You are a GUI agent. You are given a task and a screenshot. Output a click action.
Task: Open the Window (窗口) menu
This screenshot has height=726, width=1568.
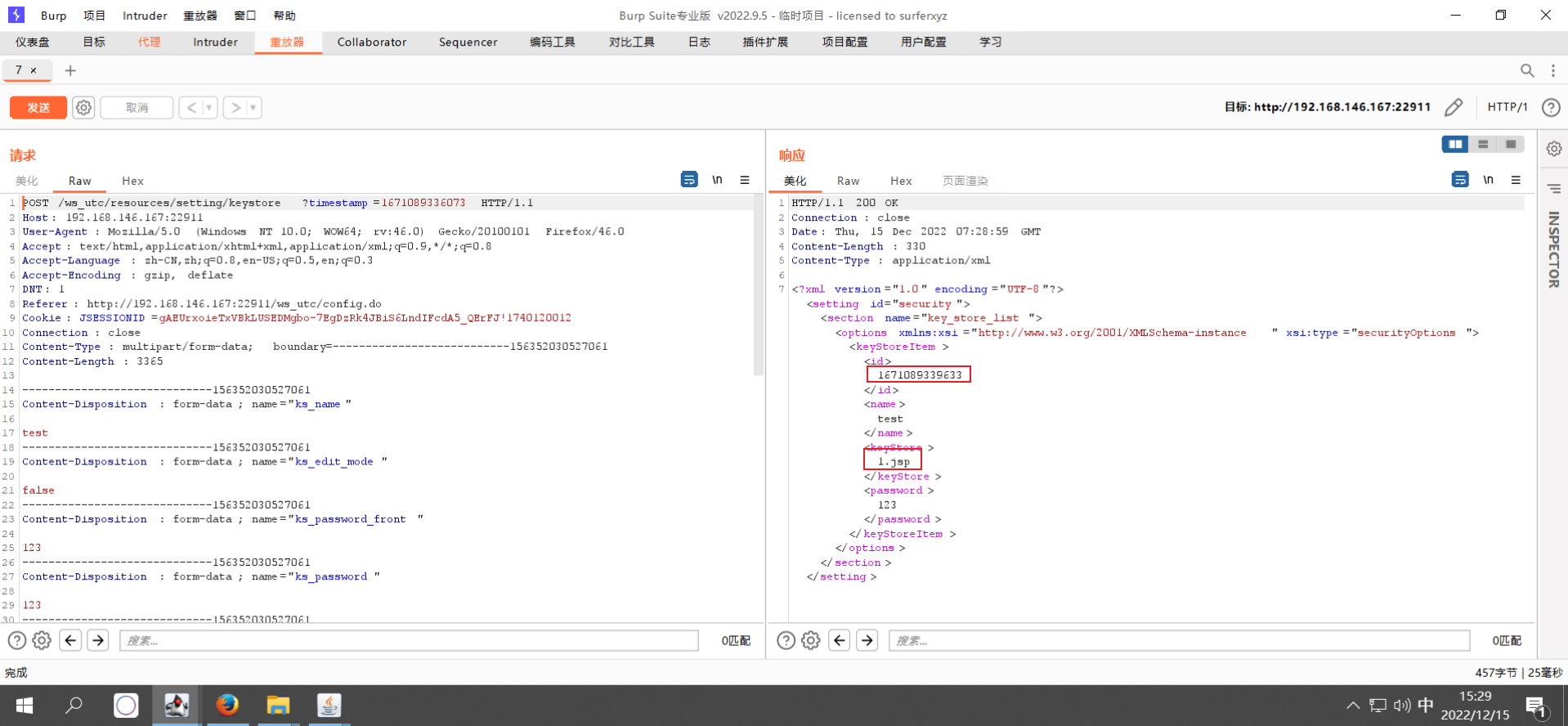[x=244, y=16]
